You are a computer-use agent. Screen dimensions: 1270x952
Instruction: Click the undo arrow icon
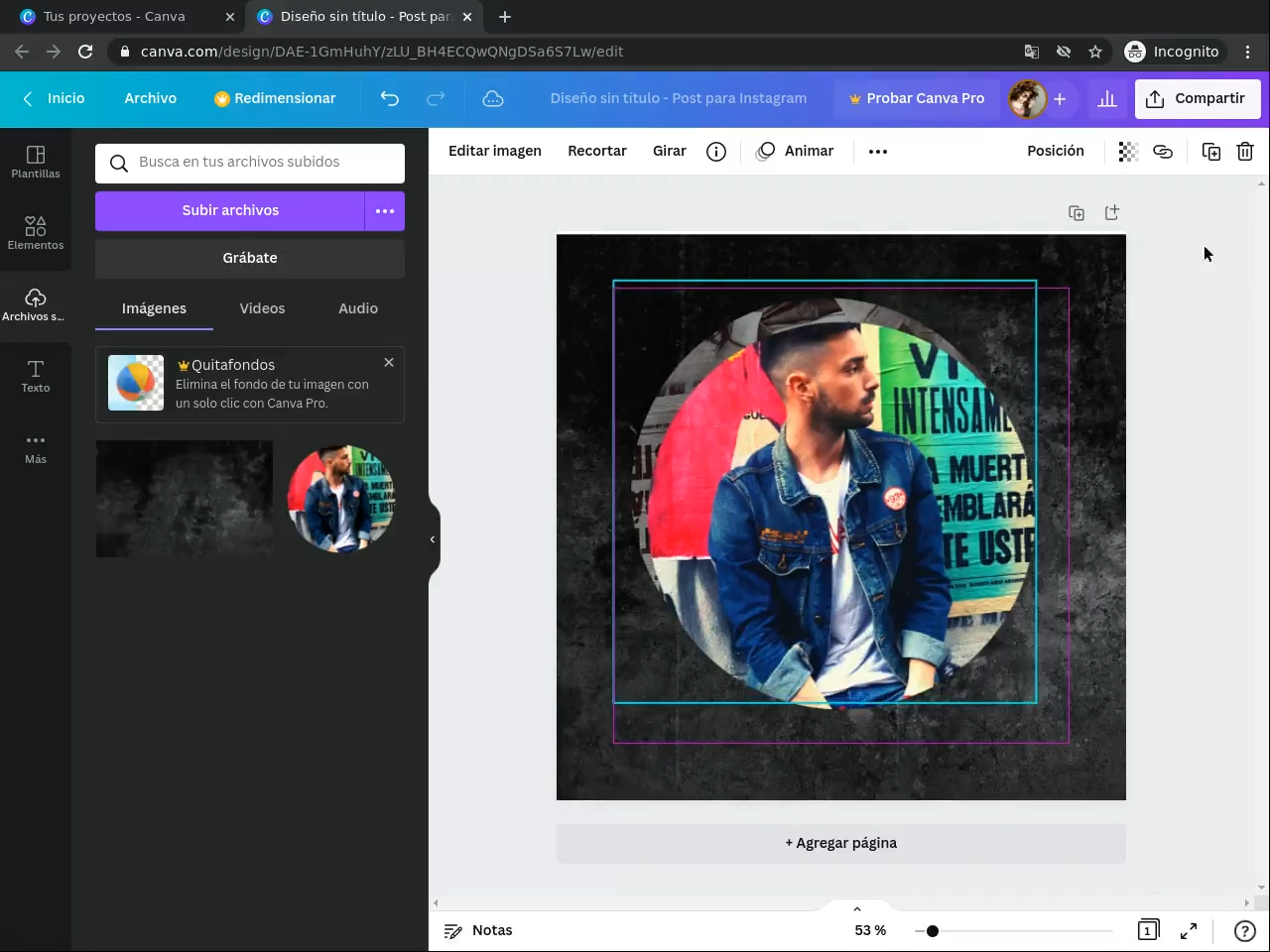coord(390,98)
